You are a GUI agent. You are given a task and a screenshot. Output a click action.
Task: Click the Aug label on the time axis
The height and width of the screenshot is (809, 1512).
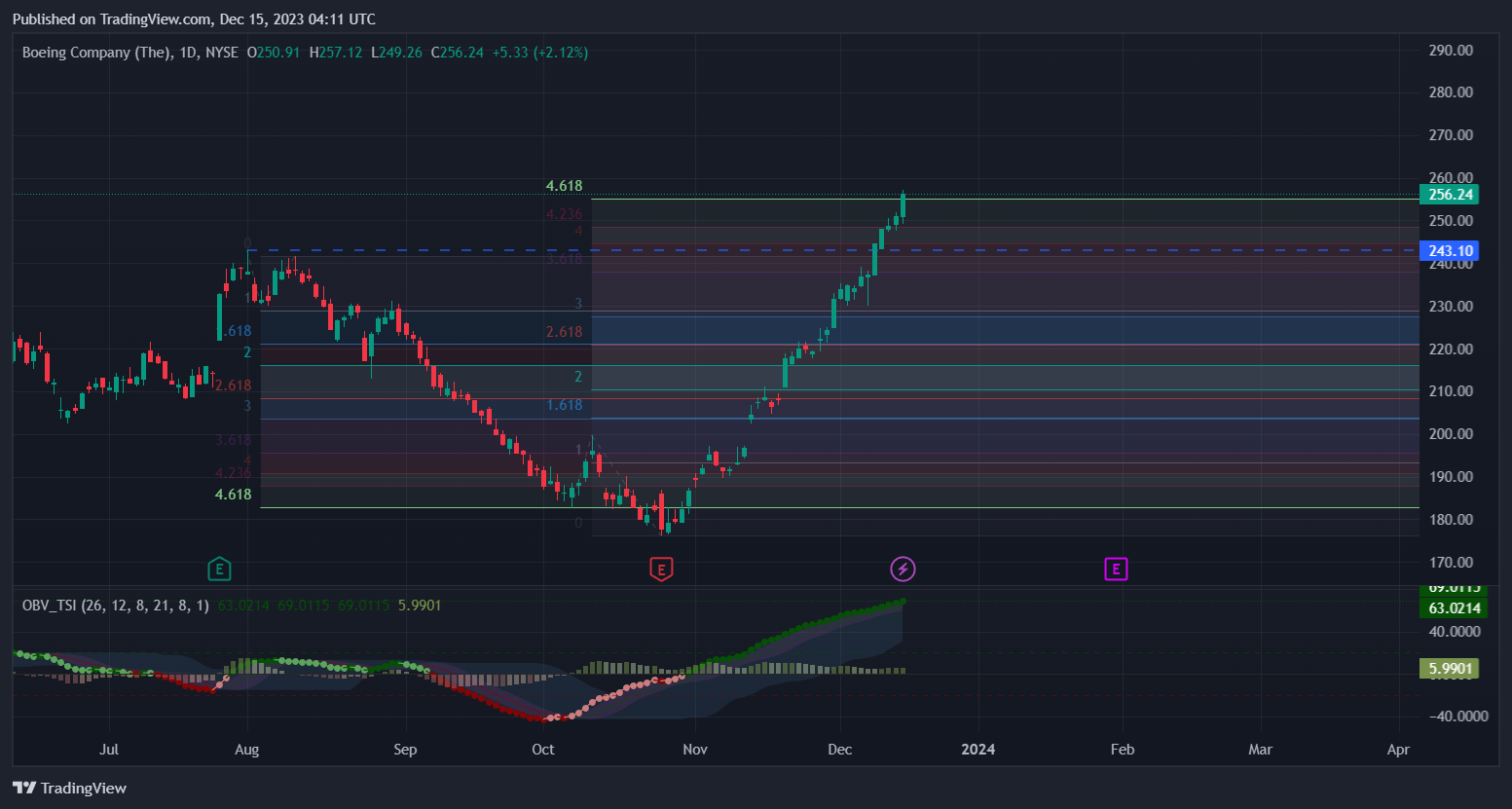click(247, 750)
